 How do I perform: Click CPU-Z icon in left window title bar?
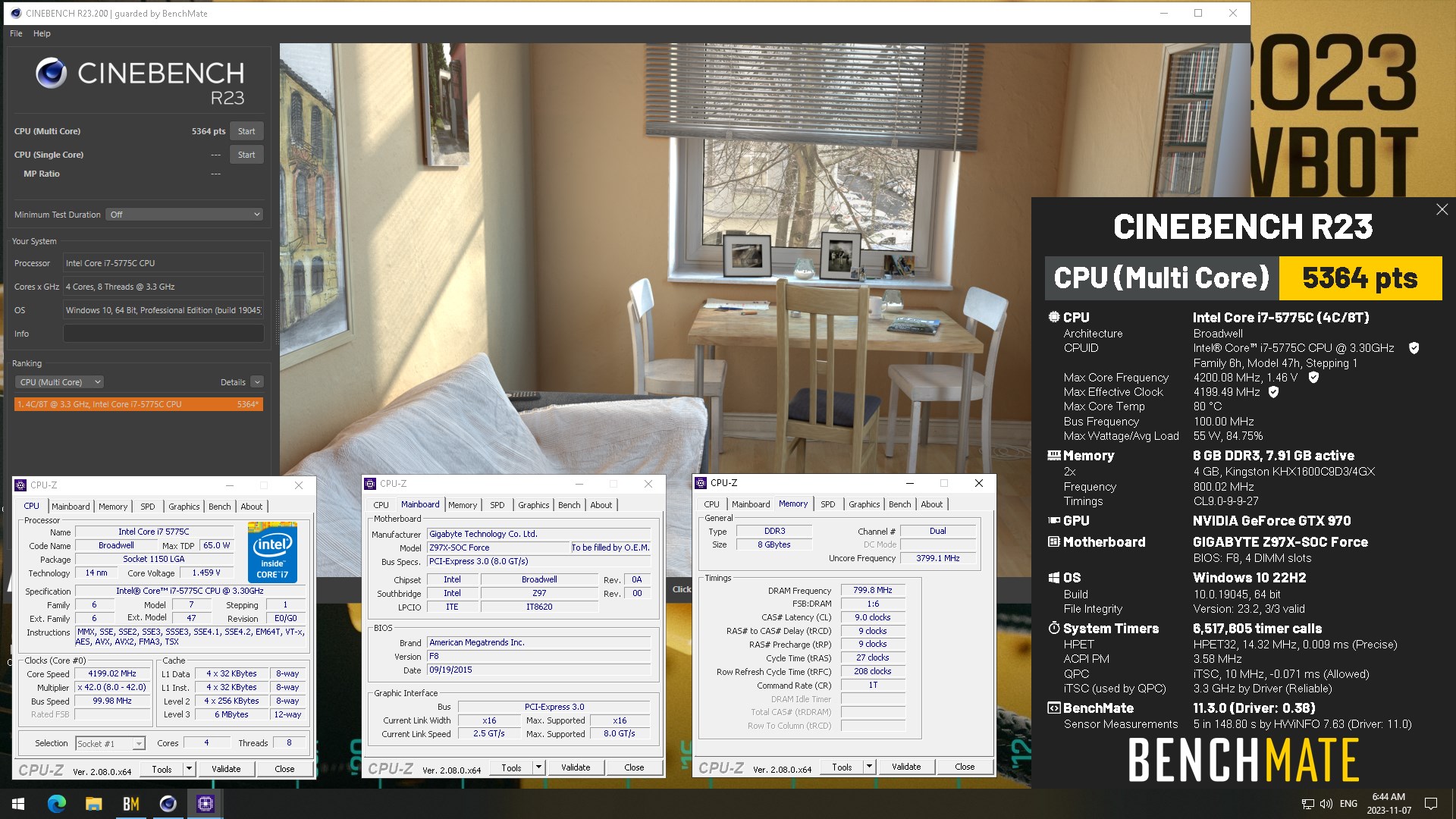click(20, 485)
